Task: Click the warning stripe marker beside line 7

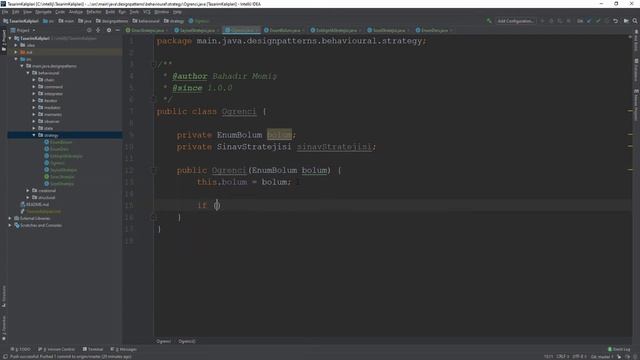Action: 630,111
